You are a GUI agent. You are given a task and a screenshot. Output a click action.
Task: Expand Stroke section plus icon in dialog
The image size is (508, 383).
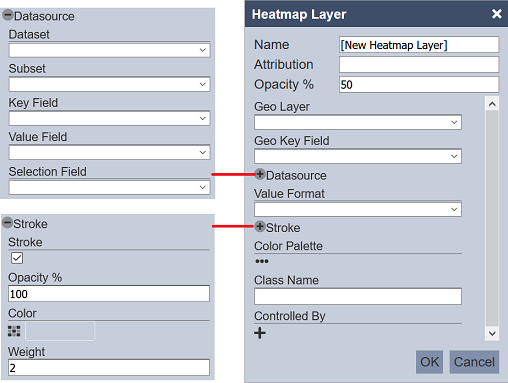[x=260, y=226]
